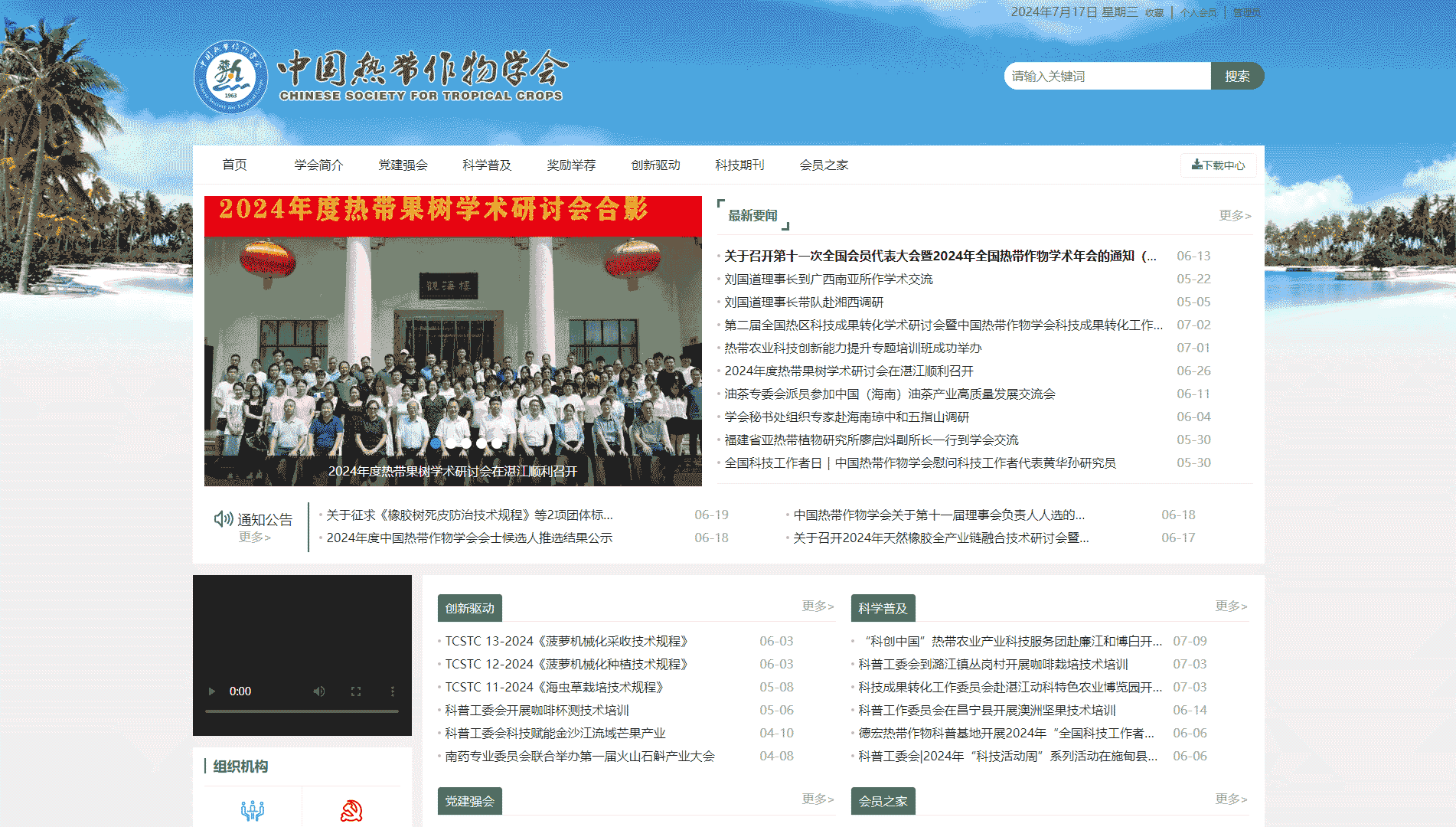Viewport: 1456px width, 827px height.
Task: Open the bold headline about 第十一次全国会员代表大会
Action: (x=941, y=257)
